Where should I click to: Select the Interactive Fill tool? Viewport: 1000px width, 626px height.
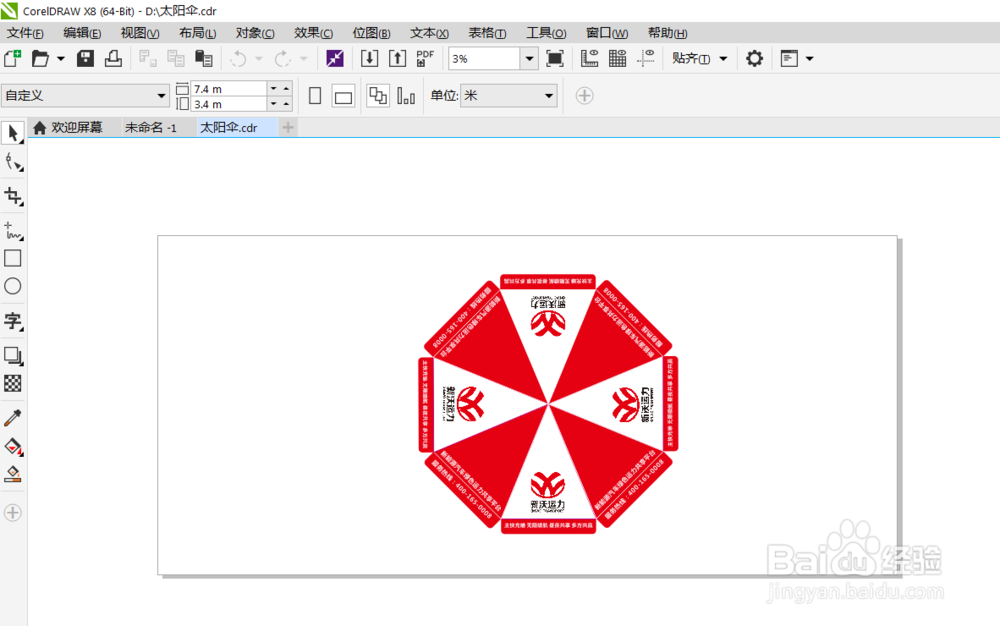pyautogui.click(x=13, y=446)
